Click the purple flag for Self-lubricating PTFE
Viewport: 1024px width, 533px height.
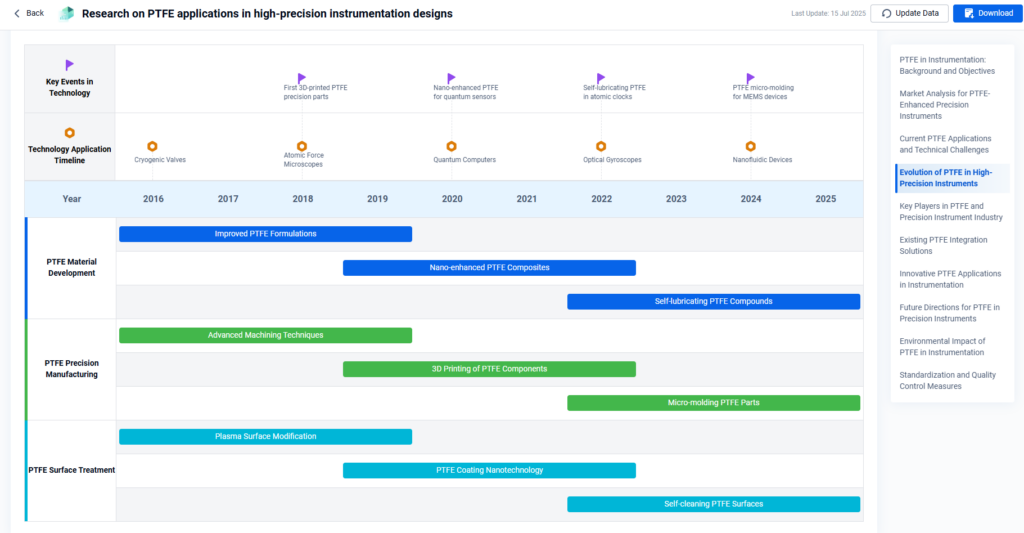(601, 78)
